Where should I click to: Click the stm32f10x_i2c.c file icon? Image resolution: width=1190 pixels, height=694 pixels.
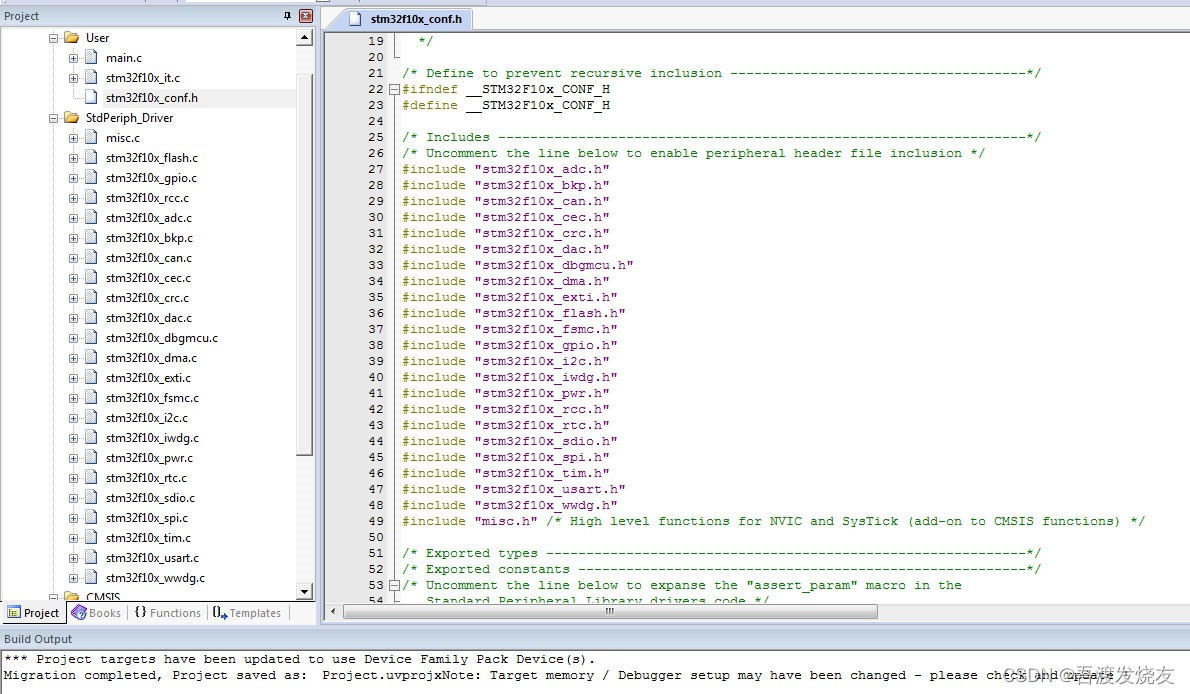pos(91,417)
